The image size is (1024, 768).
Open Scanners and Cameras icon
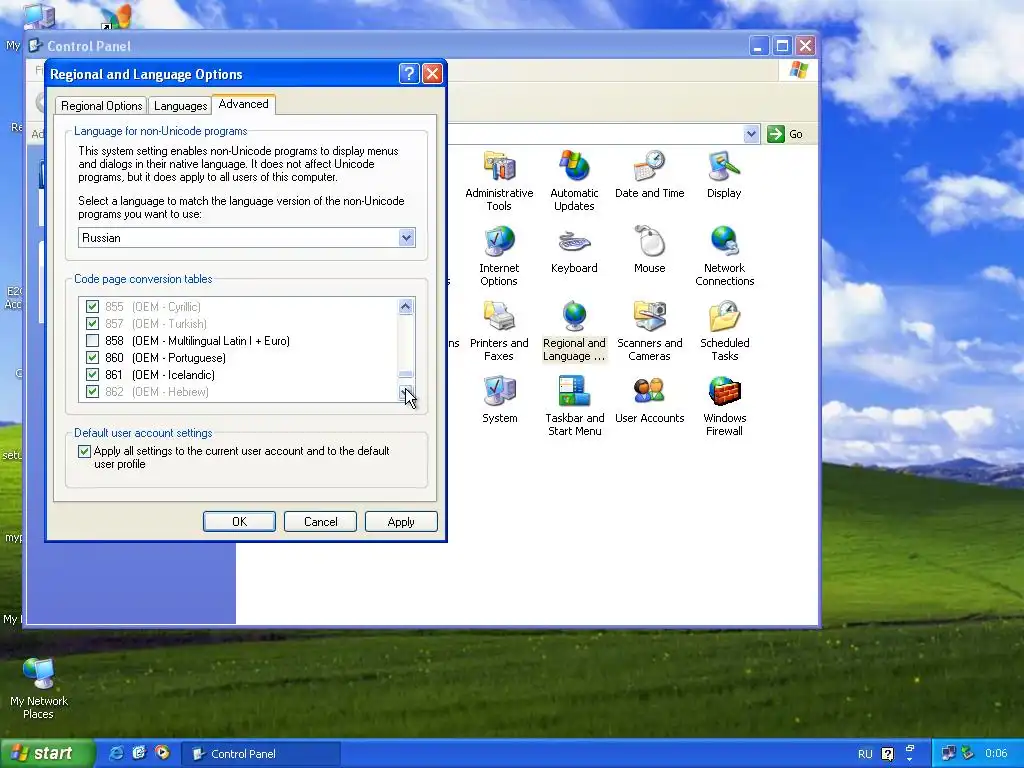(x=649, y=316)
